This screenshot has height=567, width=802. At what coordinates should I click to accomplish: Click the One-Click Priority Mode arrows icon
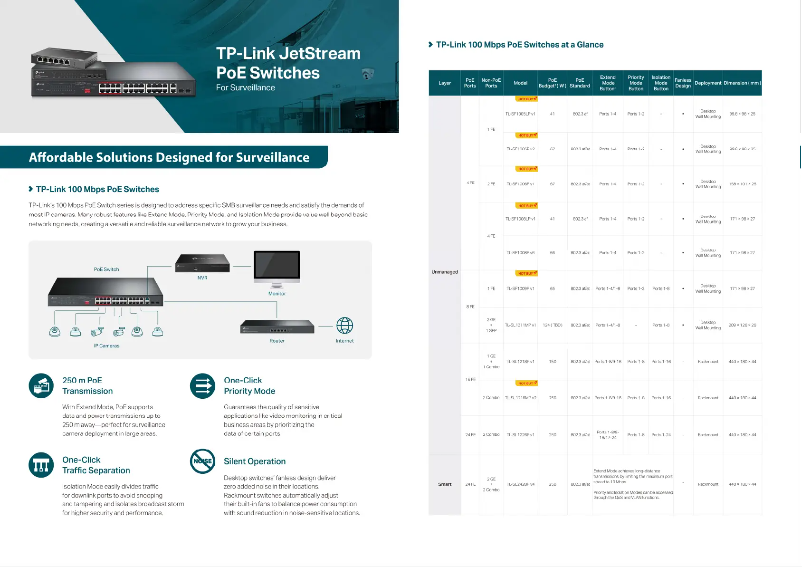click(x=203, y=386)
